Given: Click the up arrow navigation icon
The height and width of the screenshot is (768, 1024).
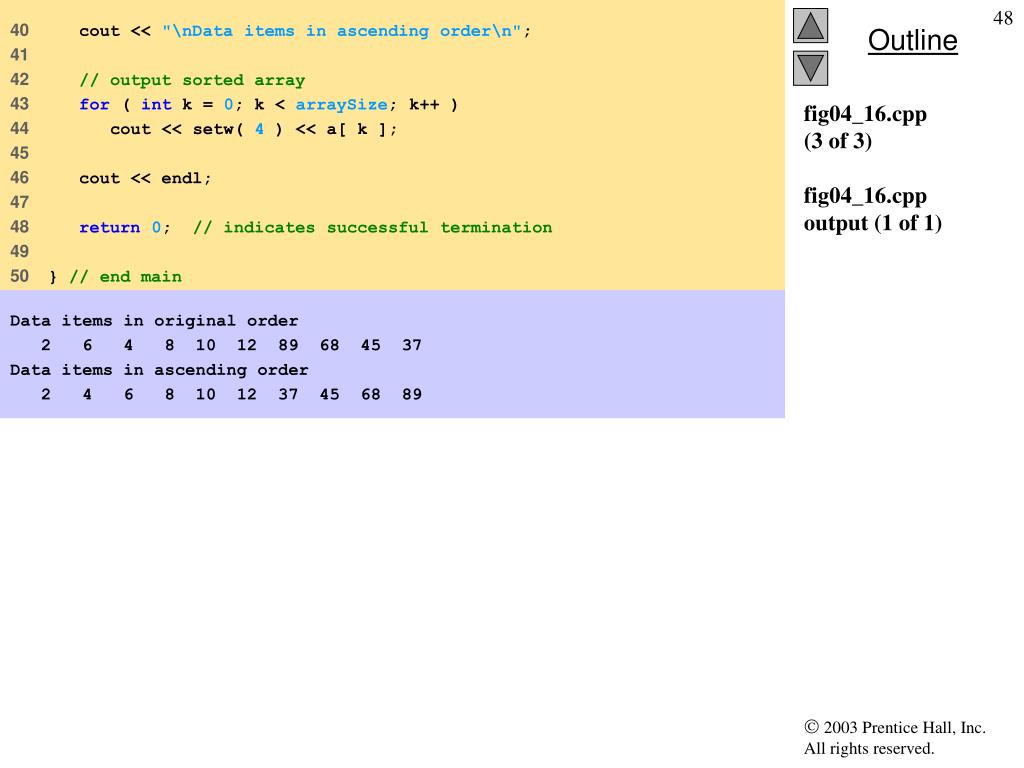Looking at the screenshot, I should (810, 25).
